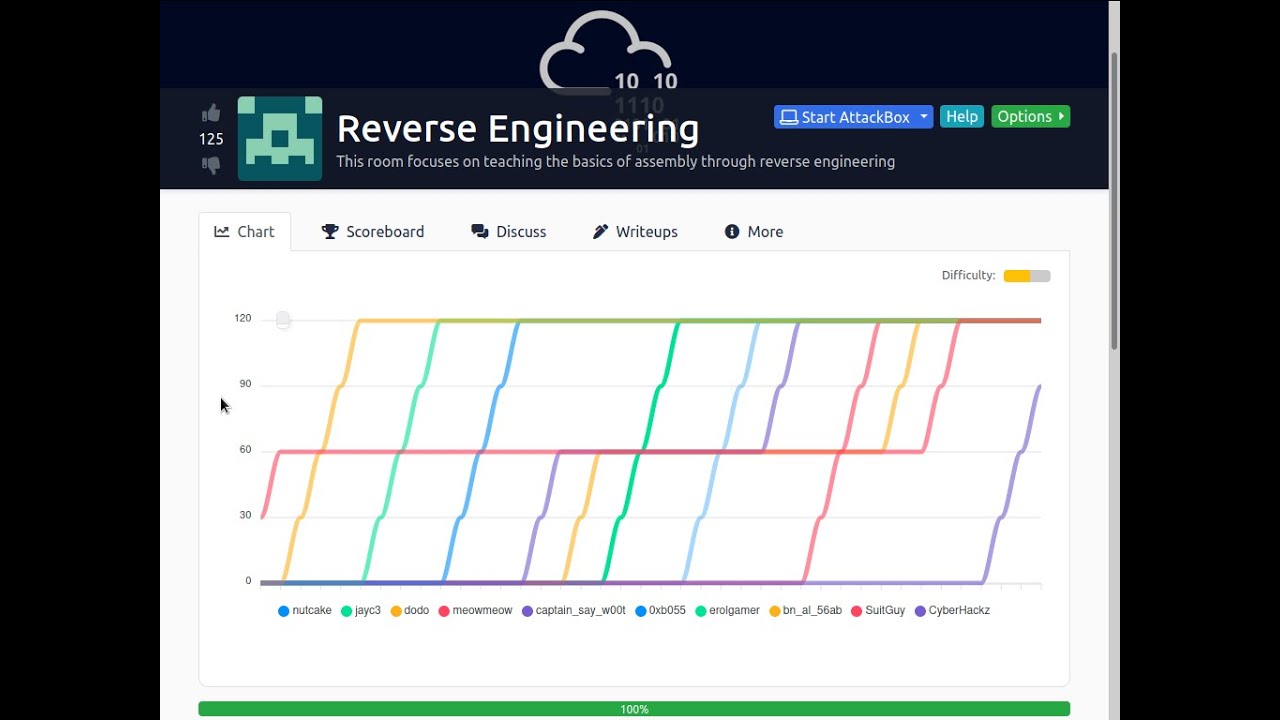Open the Discuss tab
This screenshot has width=1280, height=720.
coord(509,231)
